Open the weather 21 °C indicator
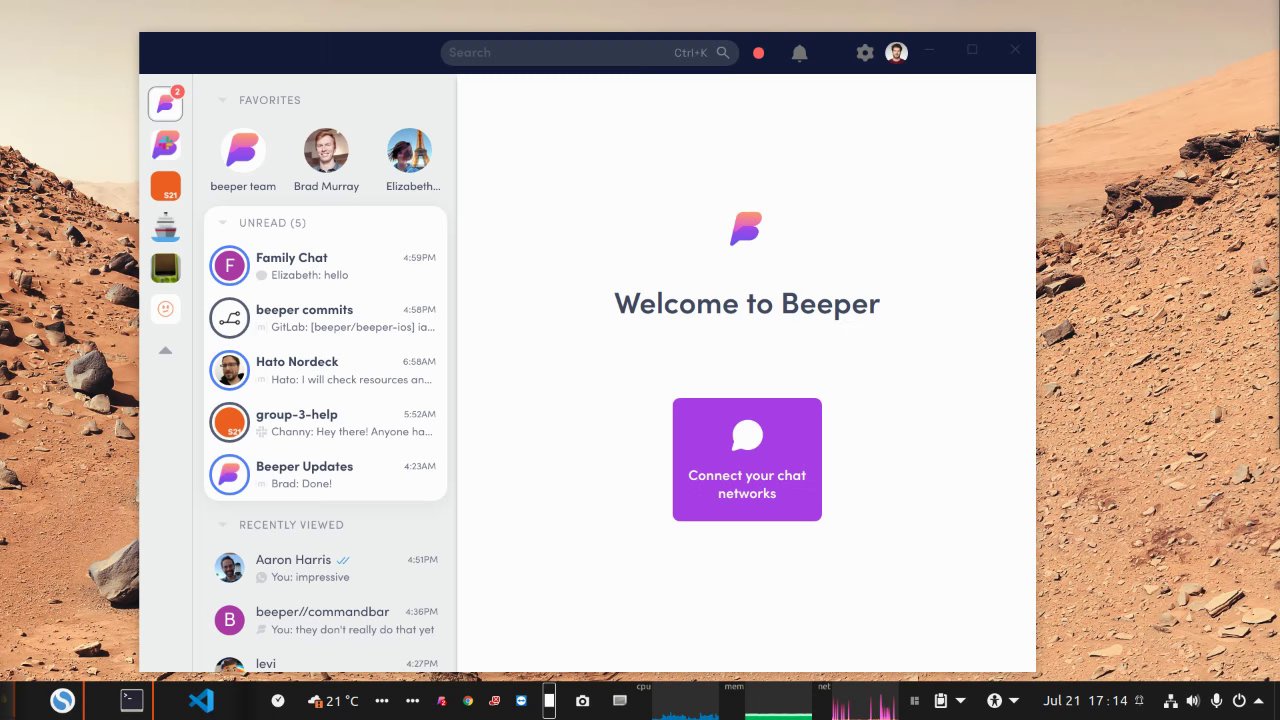Image resolution: width=1280 pixels, height=720 pixels. coord(334,701)
